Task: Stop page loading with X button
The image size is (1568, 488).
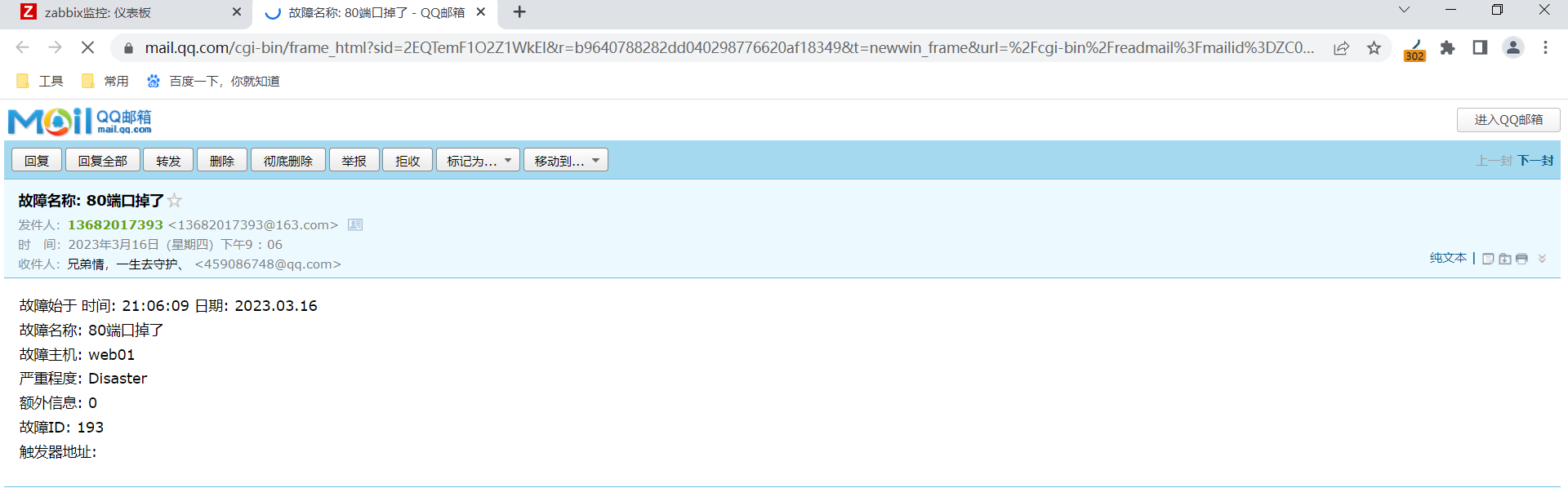Action: (x=87, y=47)
